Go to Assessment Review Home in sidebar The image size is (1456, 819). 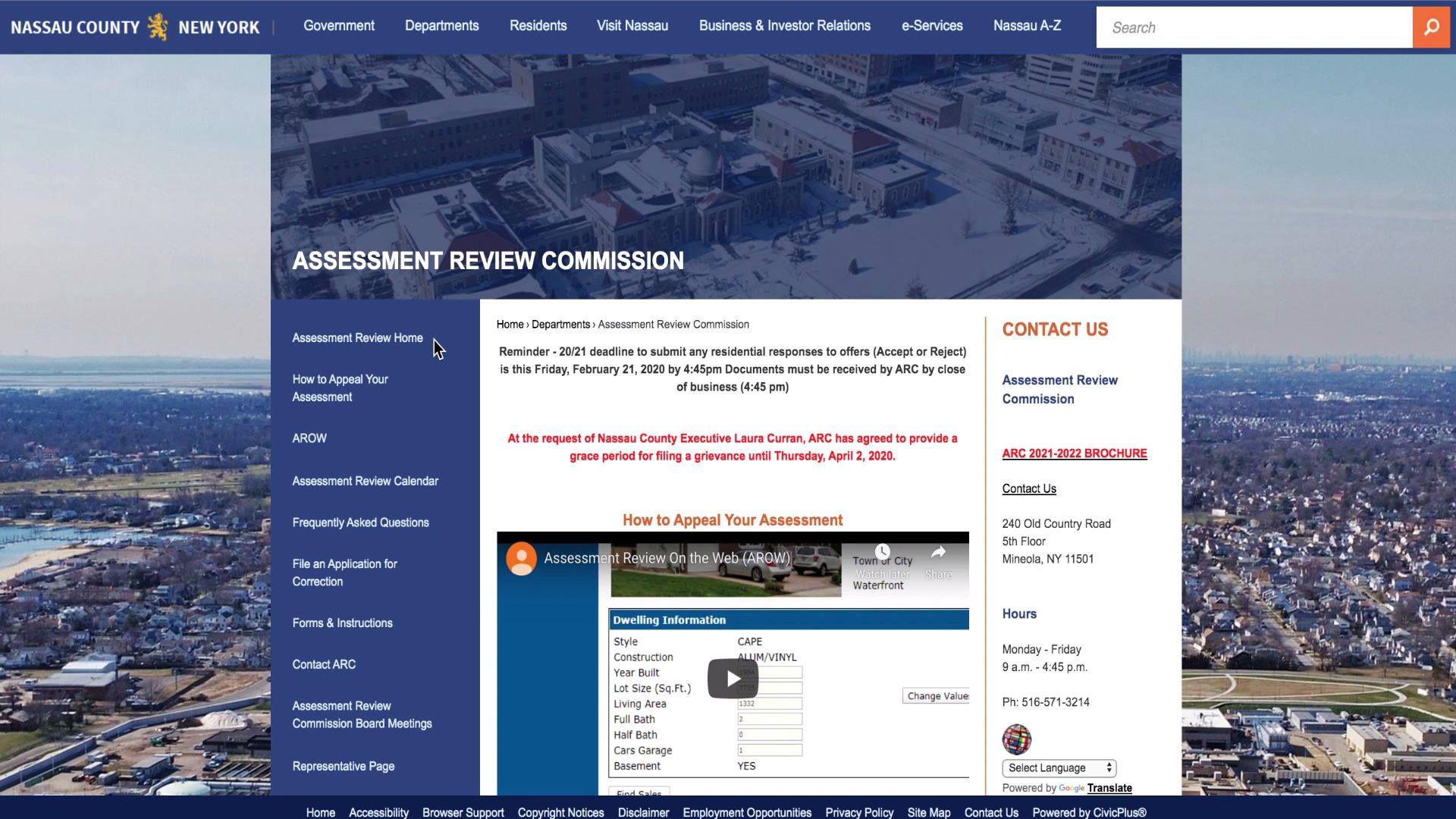(x=358, y=338)
